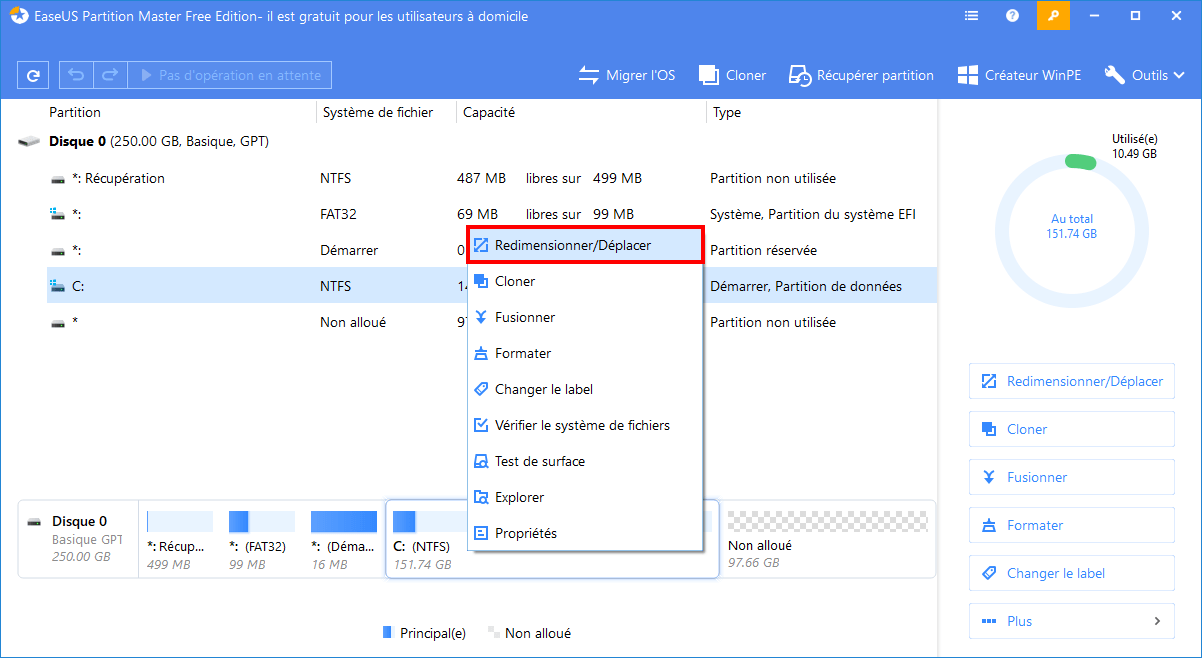Click the title bar list menu icon
The width and height of the screenshot is (1202, 658).
coord(971,16)
